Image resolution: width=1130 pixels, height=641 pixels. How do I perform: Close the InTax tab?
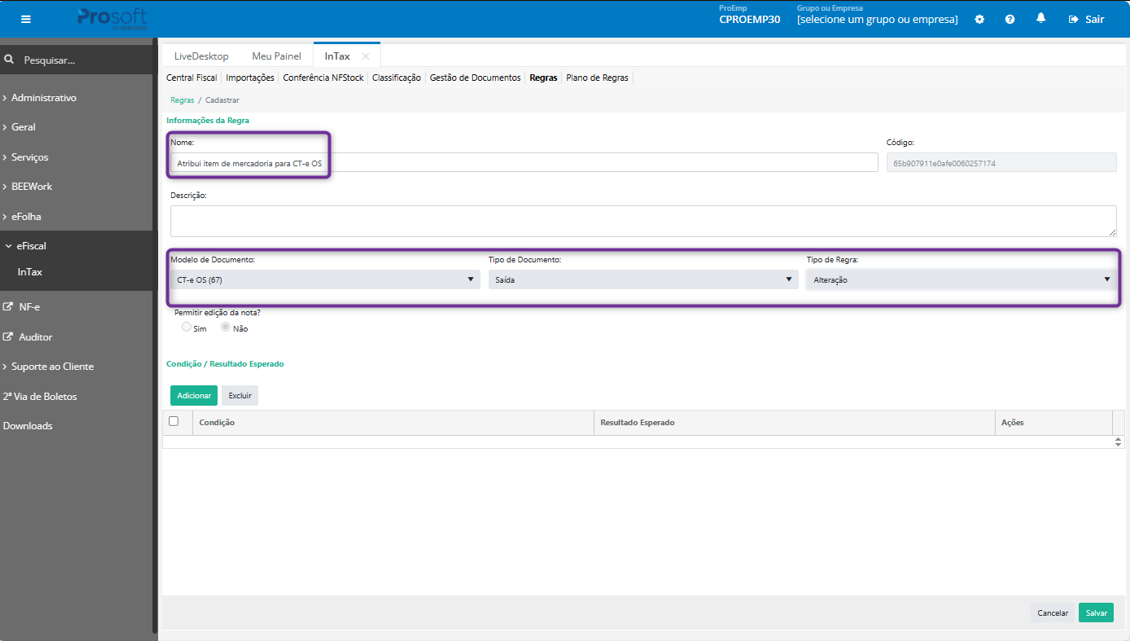click(365, 56)
